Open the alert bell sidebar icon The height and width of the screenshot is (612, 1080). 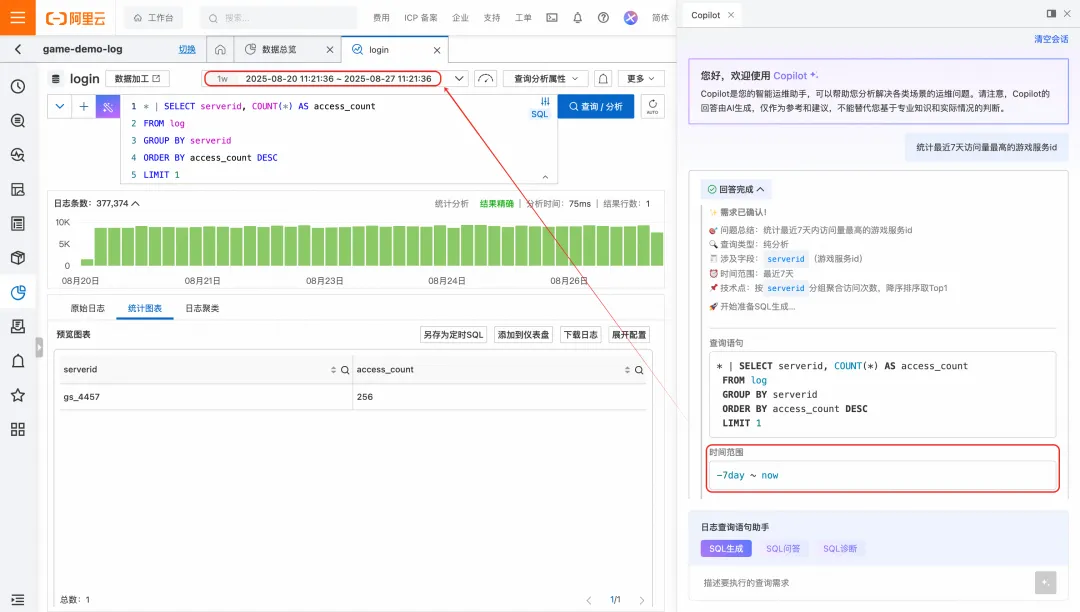(x=18, y=361)
